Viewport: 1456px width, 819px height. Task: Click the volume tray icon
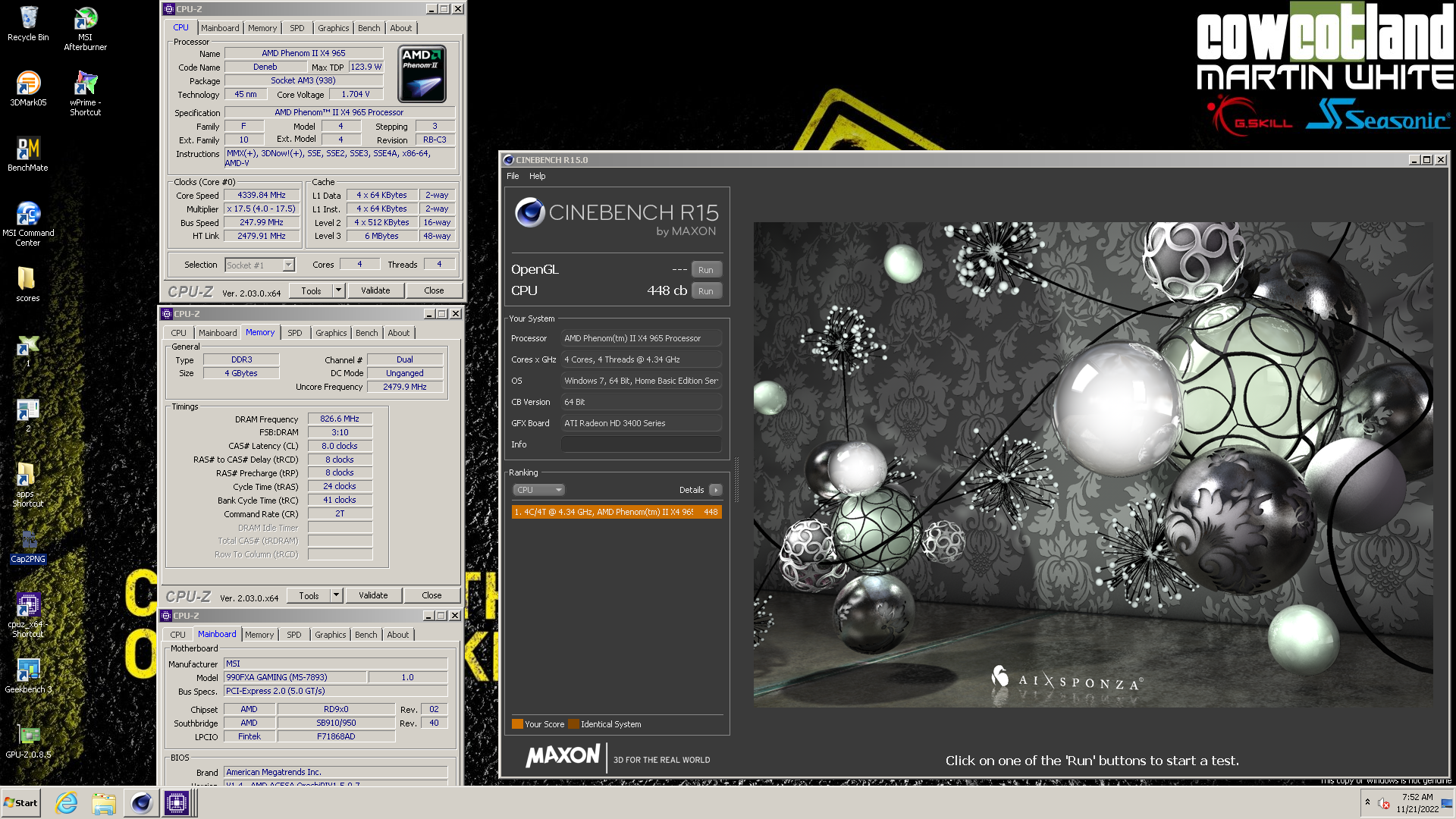(1384, 803)
